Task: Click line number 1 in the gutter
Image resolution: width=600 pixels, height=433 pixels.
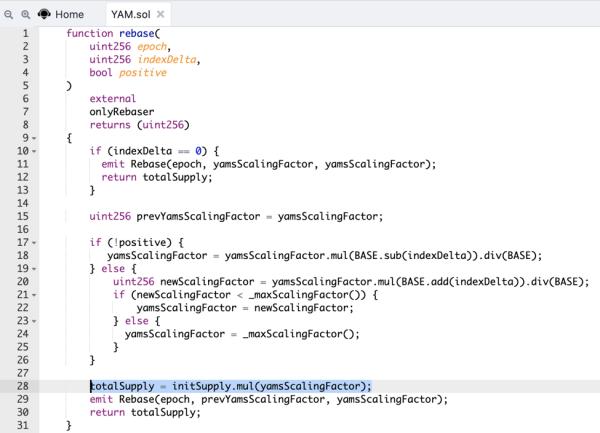Action: [24, 33]
